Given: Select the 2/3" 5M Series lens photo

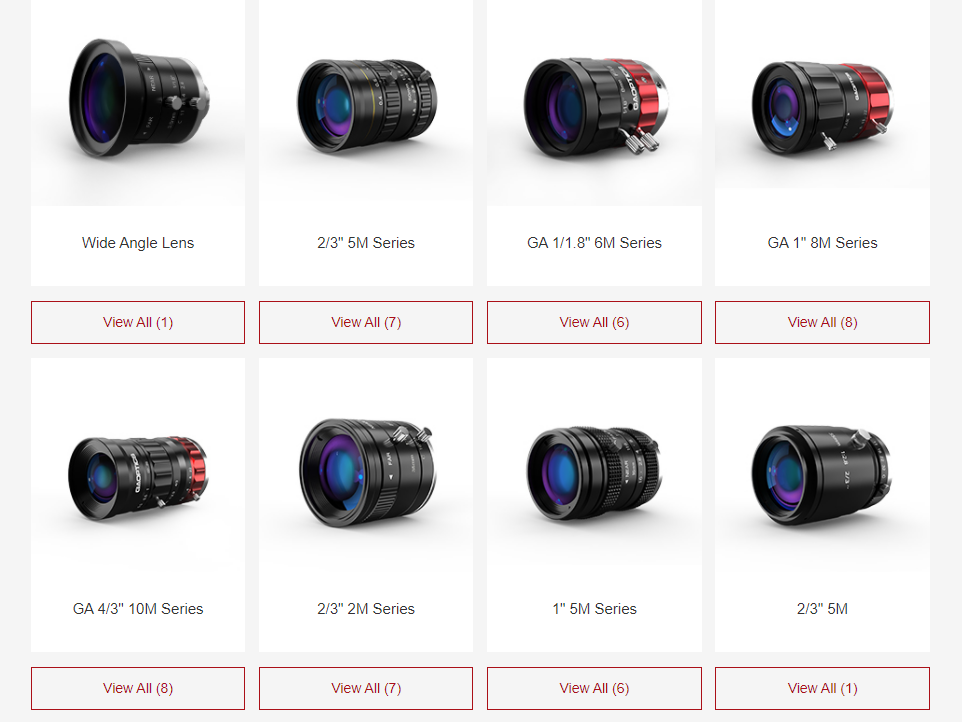Looking at the screenshot, I should pos(366,102).
